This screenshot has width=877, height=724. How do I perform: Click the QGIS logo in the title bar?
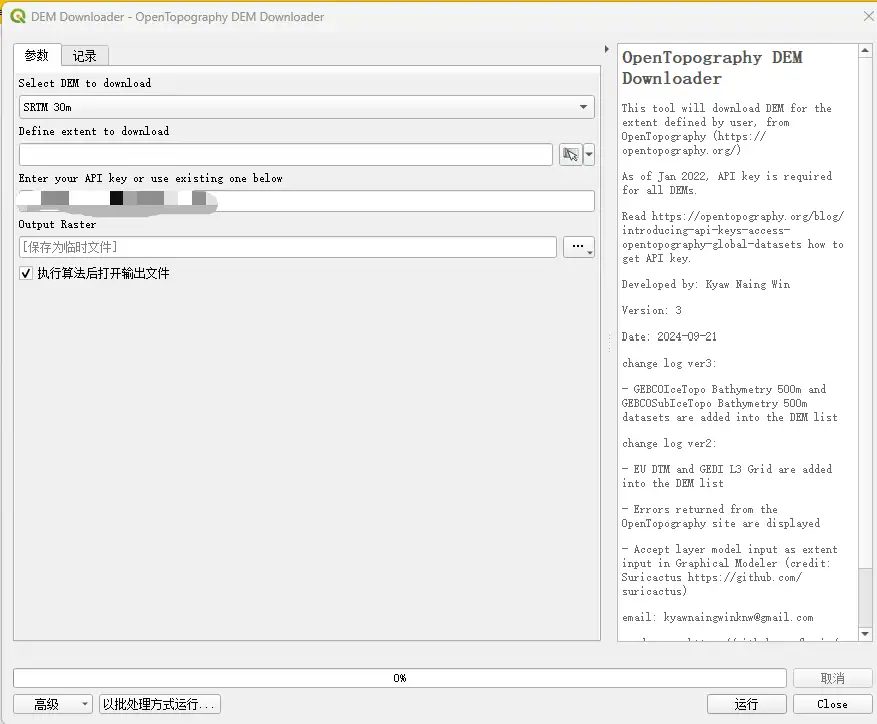[18, 17]
